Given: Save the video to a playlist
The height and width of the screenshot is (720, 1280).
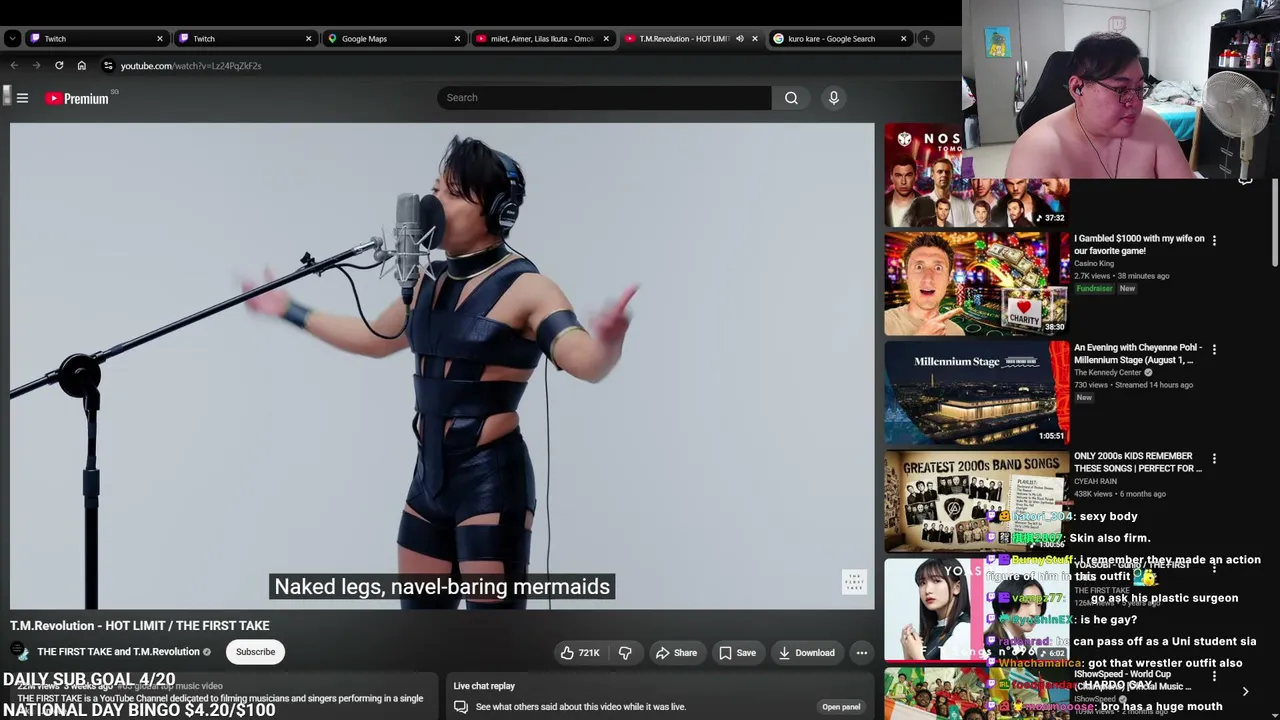Looking at the screenshot, I should point(737,653).
